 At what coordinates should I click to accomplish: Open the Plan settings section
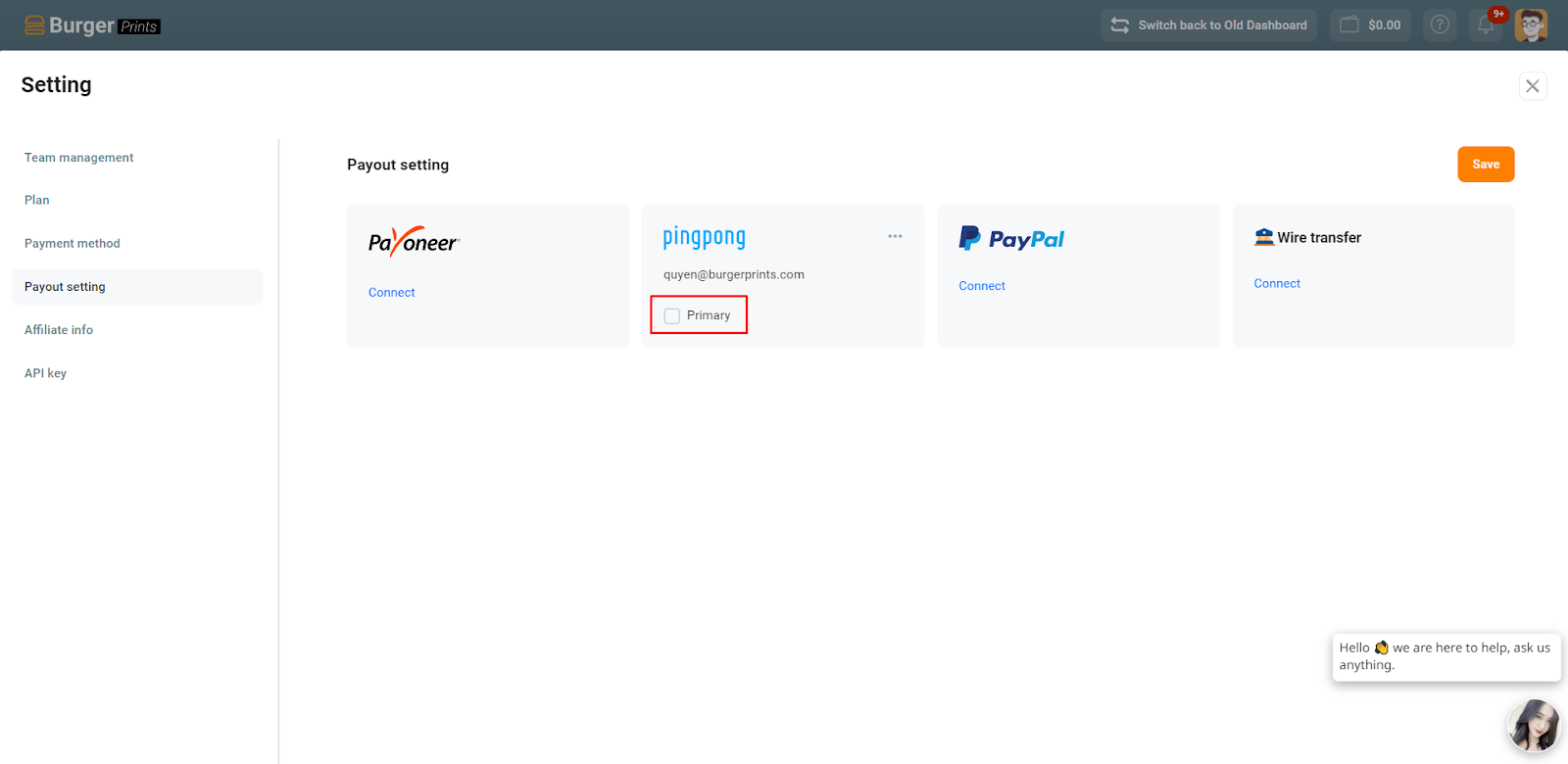point(37,200)
